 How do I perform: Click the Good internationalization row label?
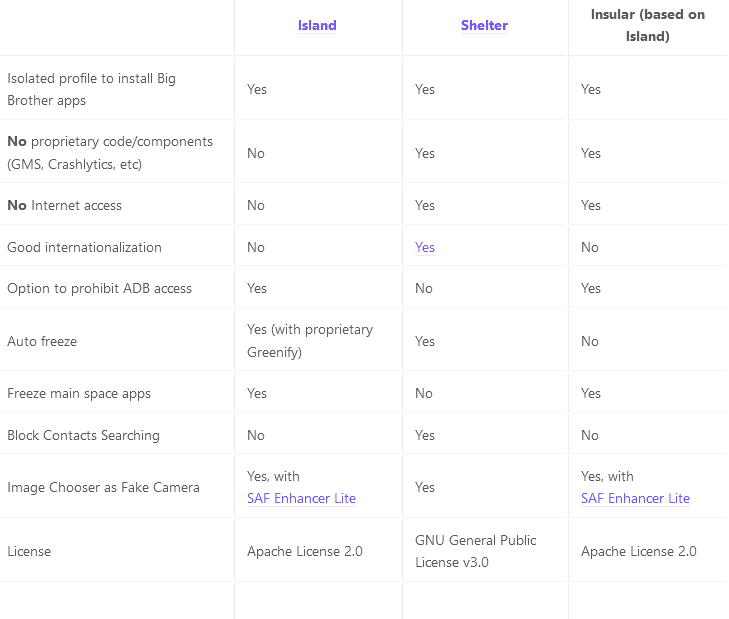(84, 247)
